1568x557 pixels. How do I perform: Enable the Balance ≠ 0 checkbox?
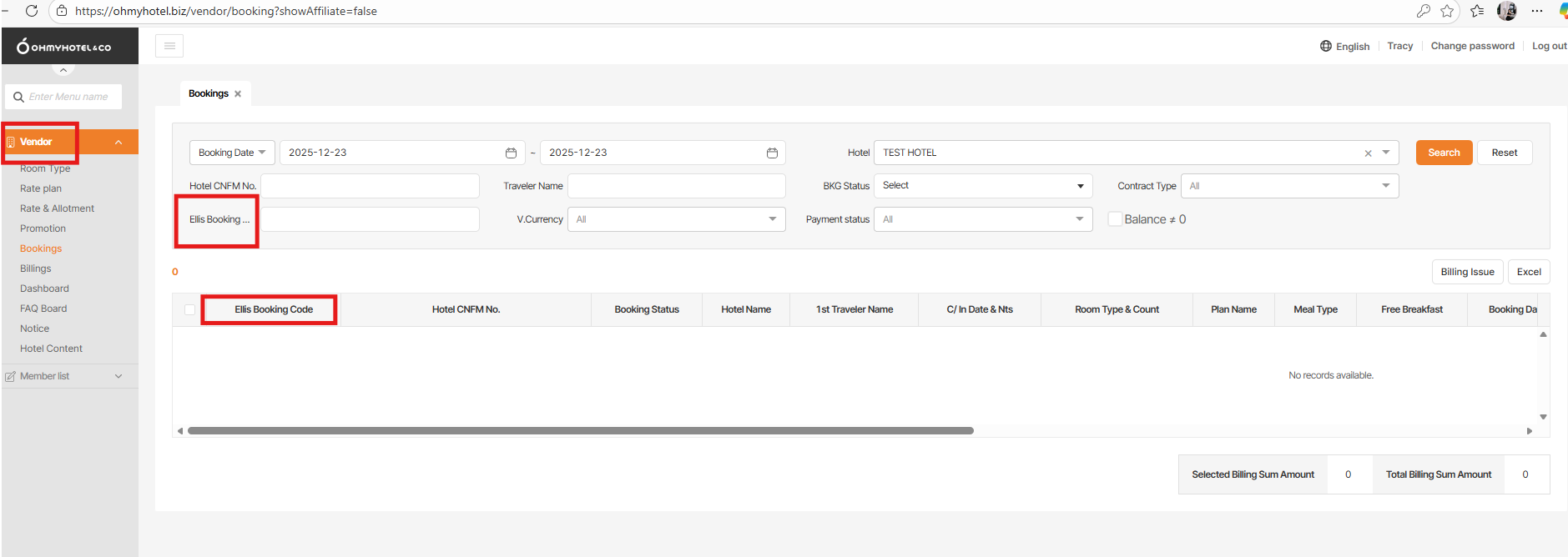(1115, 219)
